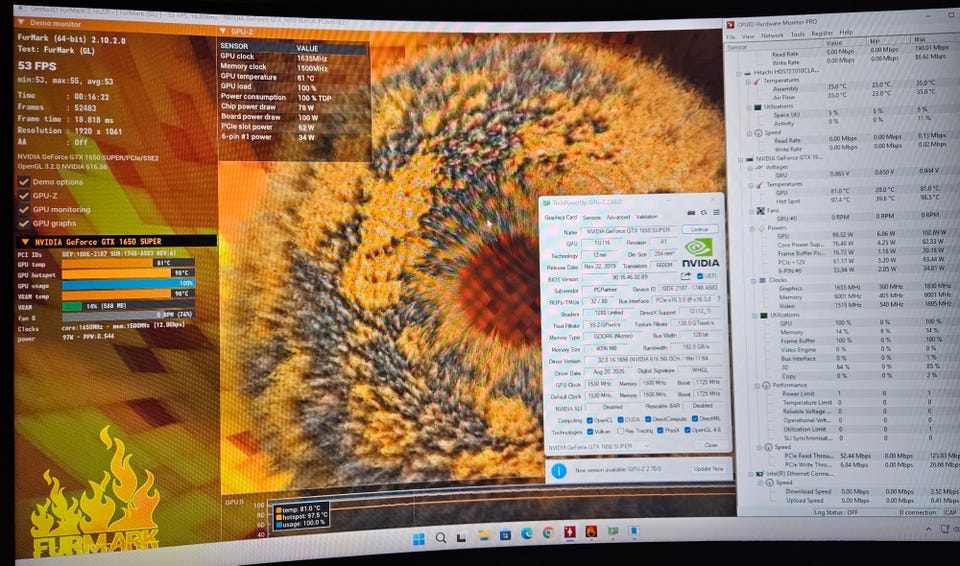
Task: Toggle the Ray Tracing checkbox in GPU-Z
Action: (620, 431)
